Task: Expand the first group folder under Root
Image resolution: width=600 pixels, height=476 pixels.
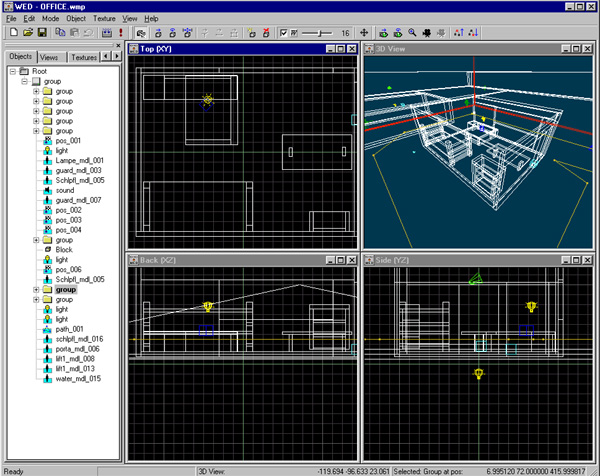Action: tap(36, 91)
